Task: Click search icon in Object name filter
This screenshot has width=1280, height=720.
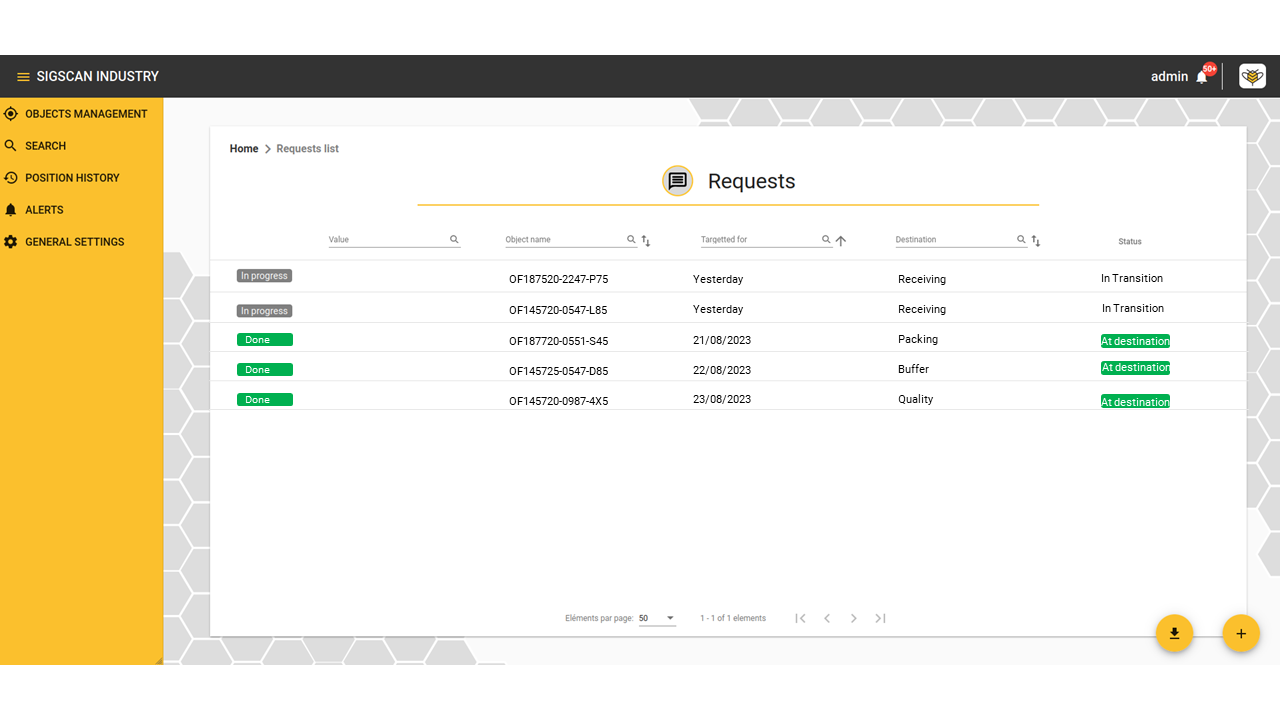Action: tap(631, 240)
